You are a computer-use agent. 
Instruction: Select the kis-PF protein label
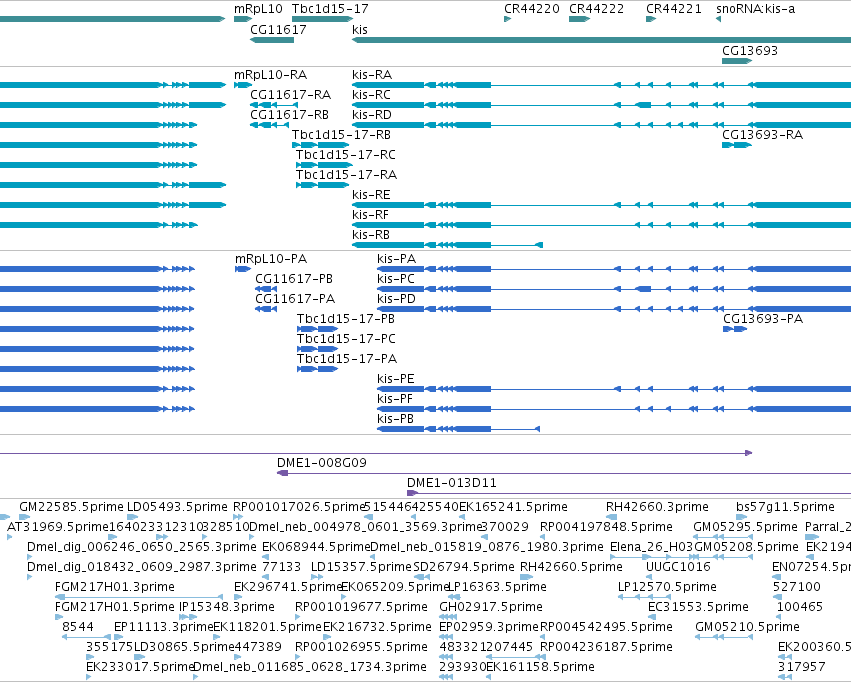click(395, 398)
